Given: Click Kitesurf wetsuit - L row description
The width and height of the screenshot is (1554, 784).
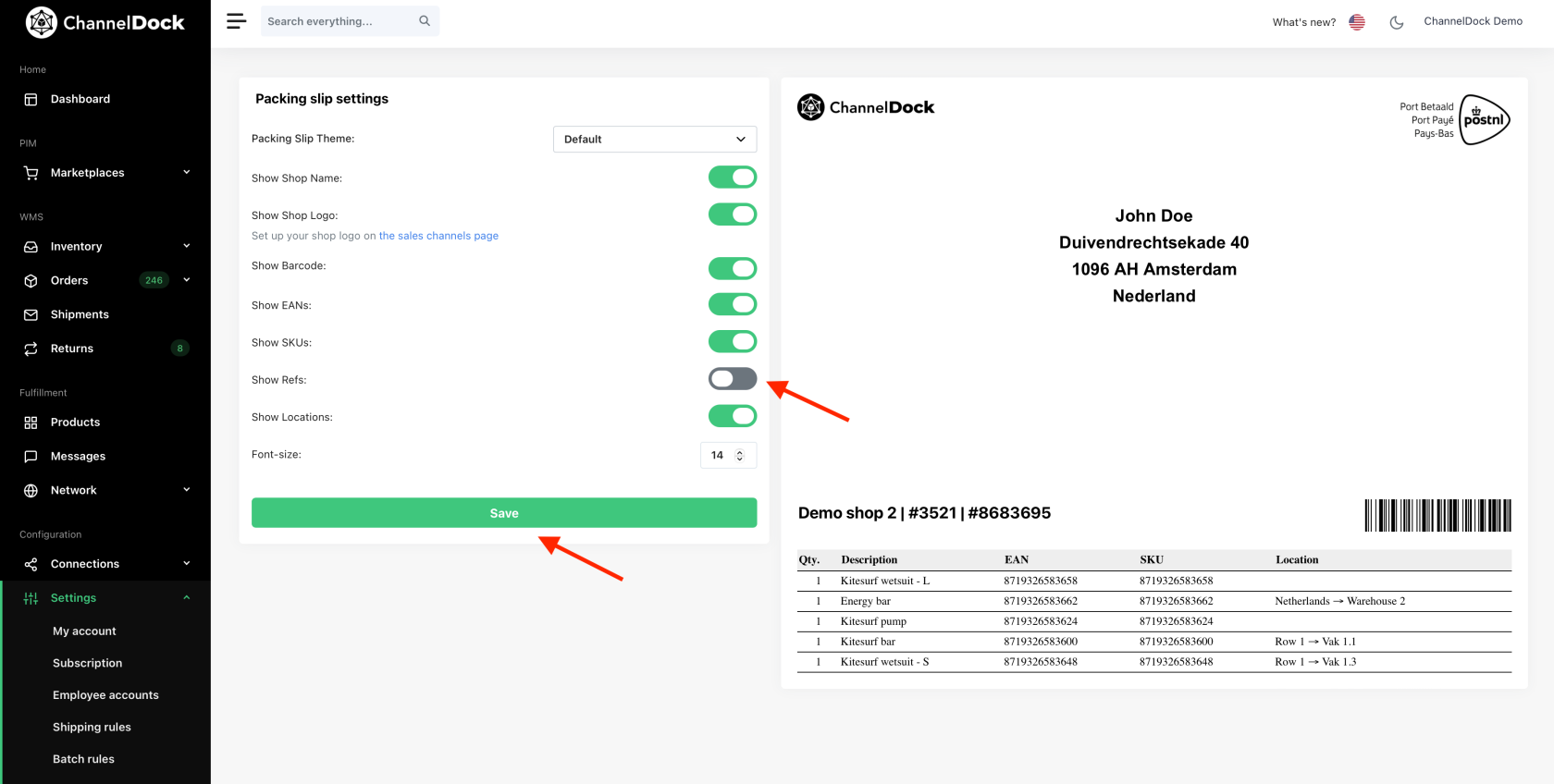Looking at the screenshot, I should point(885,581).
